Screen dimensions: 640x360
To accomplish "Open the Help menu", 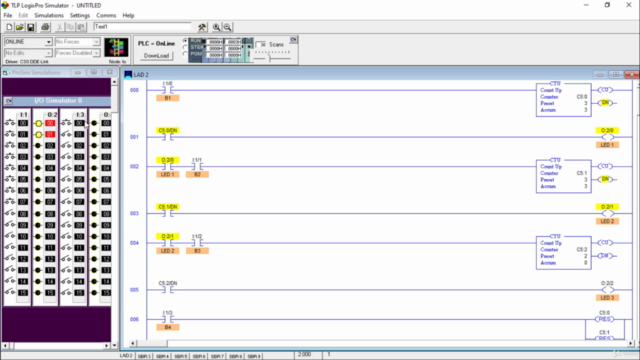I will (128, 16).
